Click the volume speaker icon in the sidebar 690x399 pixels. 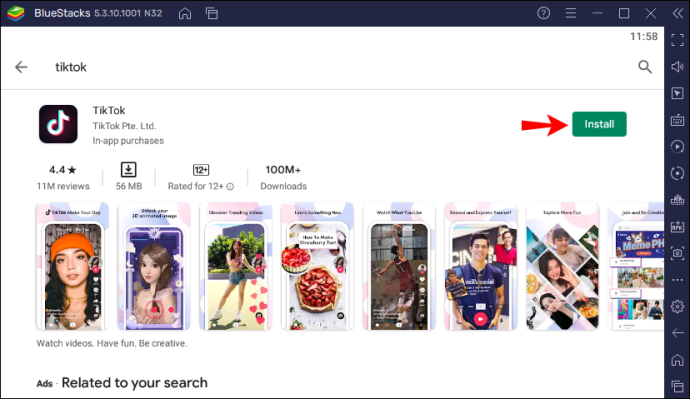pos(677,66)
